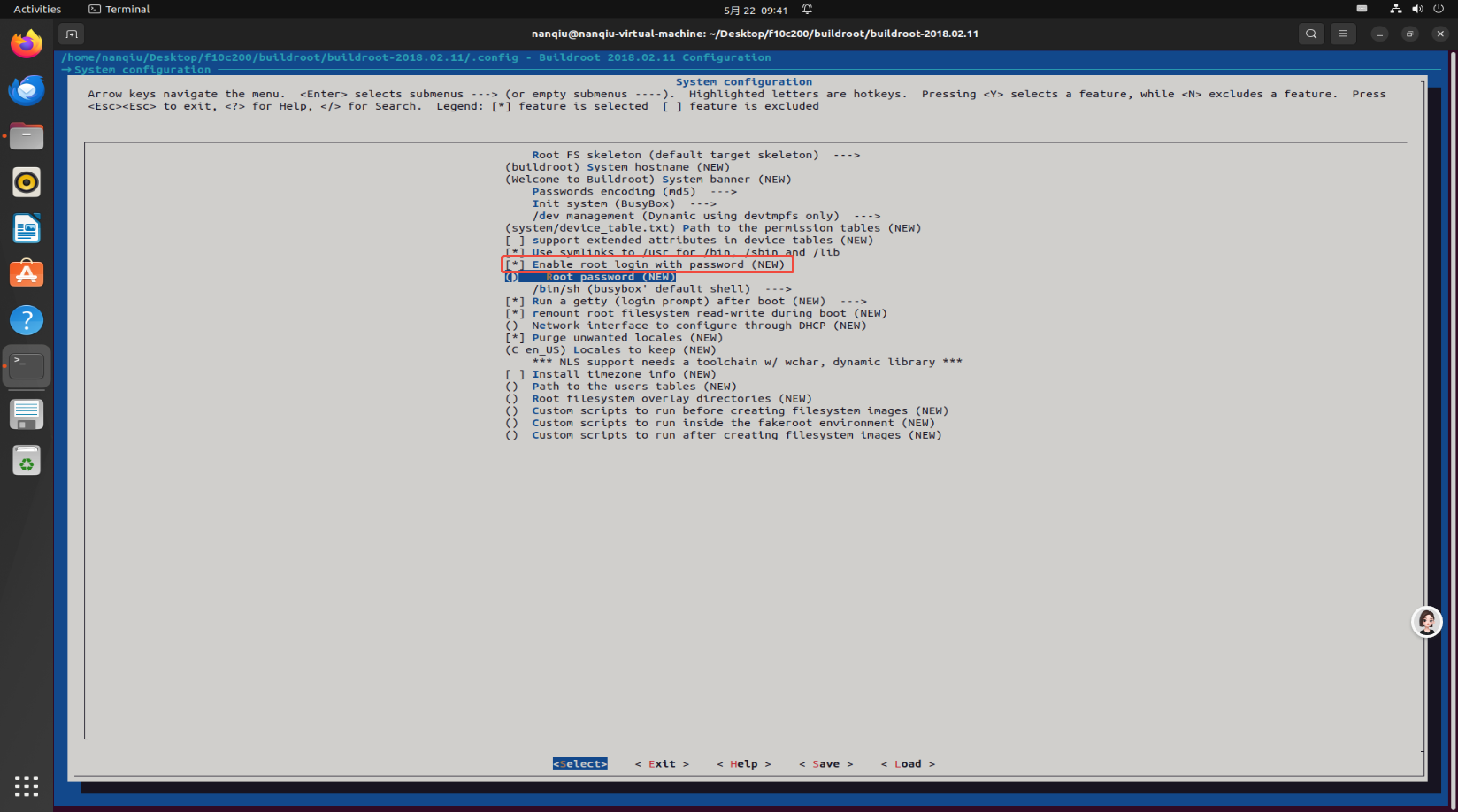
Task: Expand /dev management submenu
Action: pos(706,216)
